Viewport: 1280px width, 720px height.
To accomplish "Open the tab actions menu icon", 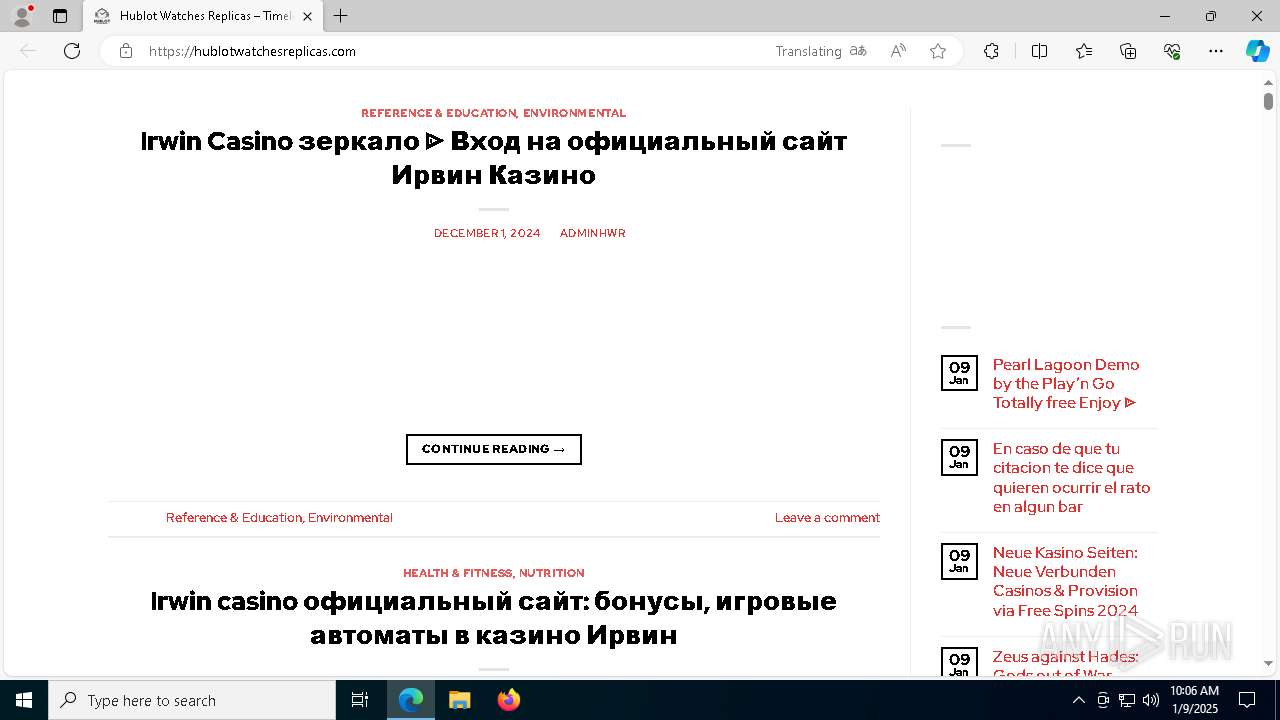I will (60, 16).
